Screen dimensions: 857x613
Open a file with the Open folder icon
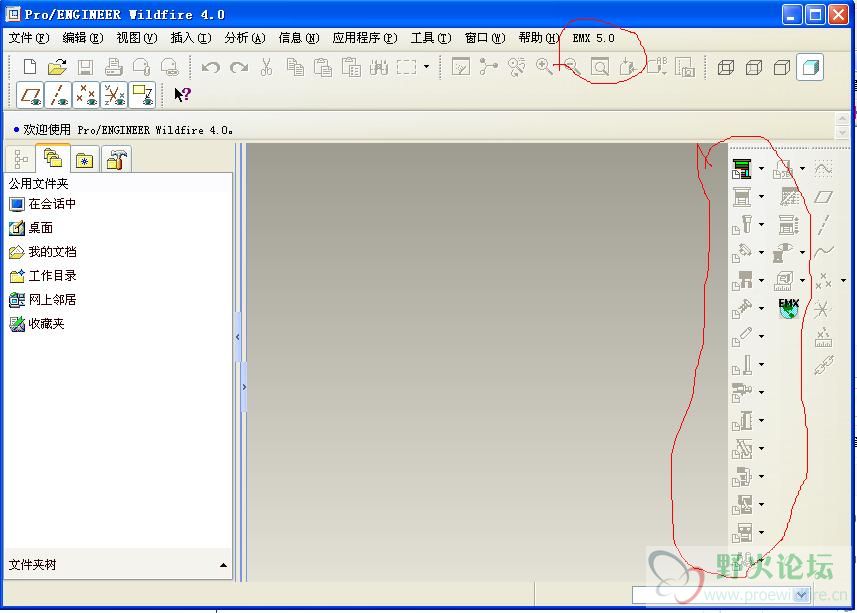click(x=57, y=67)
